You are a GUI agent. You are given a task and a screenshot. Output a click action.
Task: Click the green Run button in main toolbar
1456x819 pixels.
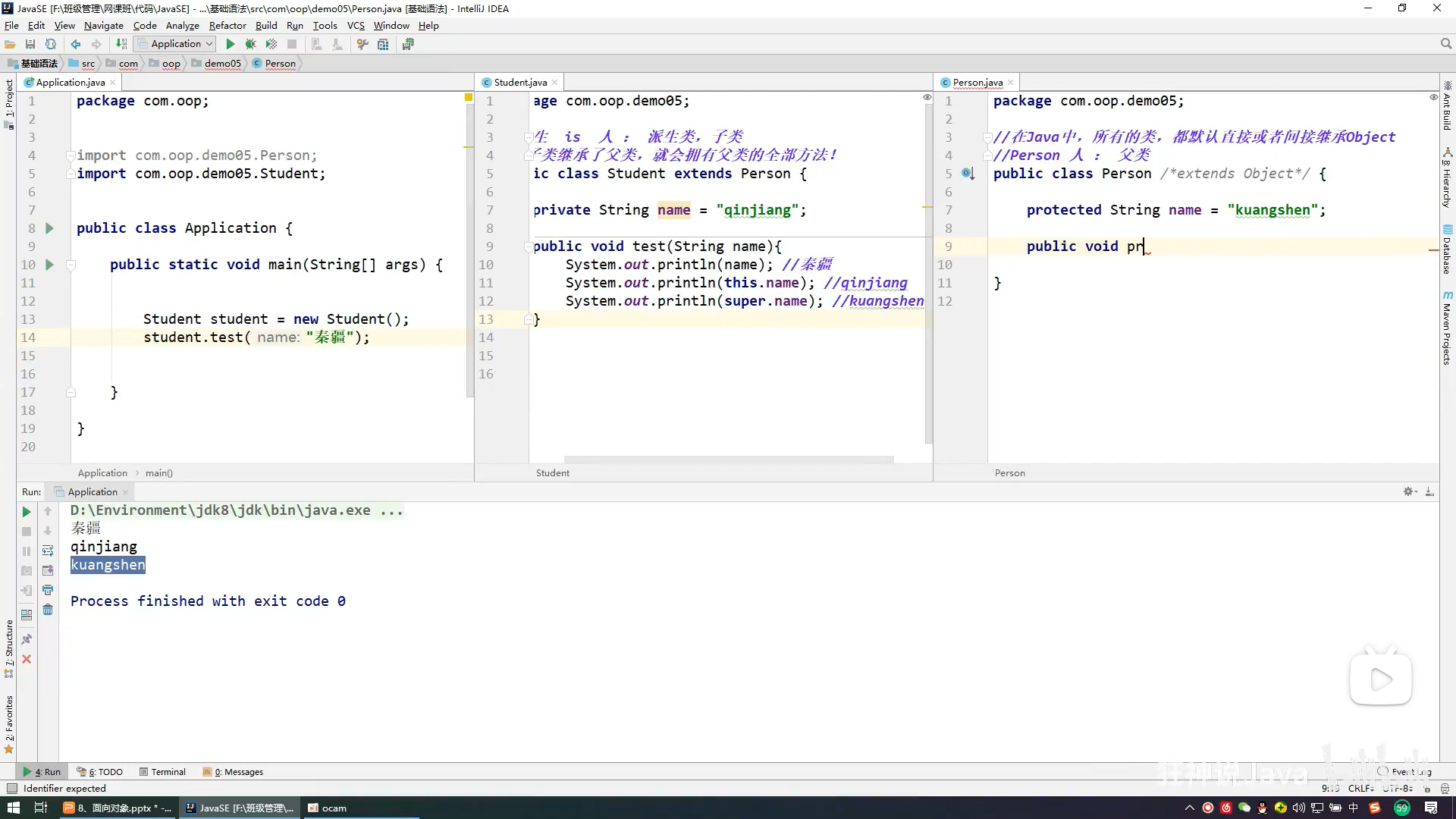click(231, 44)
